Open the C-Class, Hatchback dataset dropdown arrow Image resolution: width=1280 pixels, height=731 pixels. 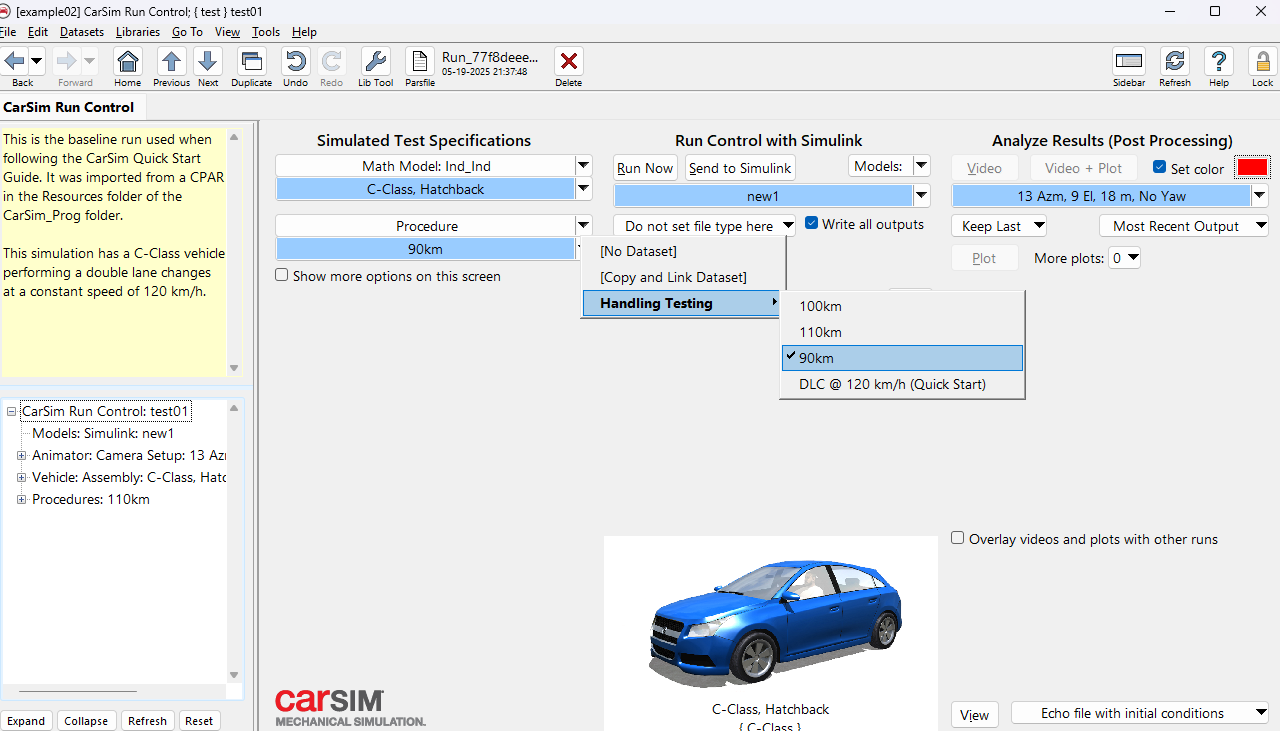click(x=583, y=189)
